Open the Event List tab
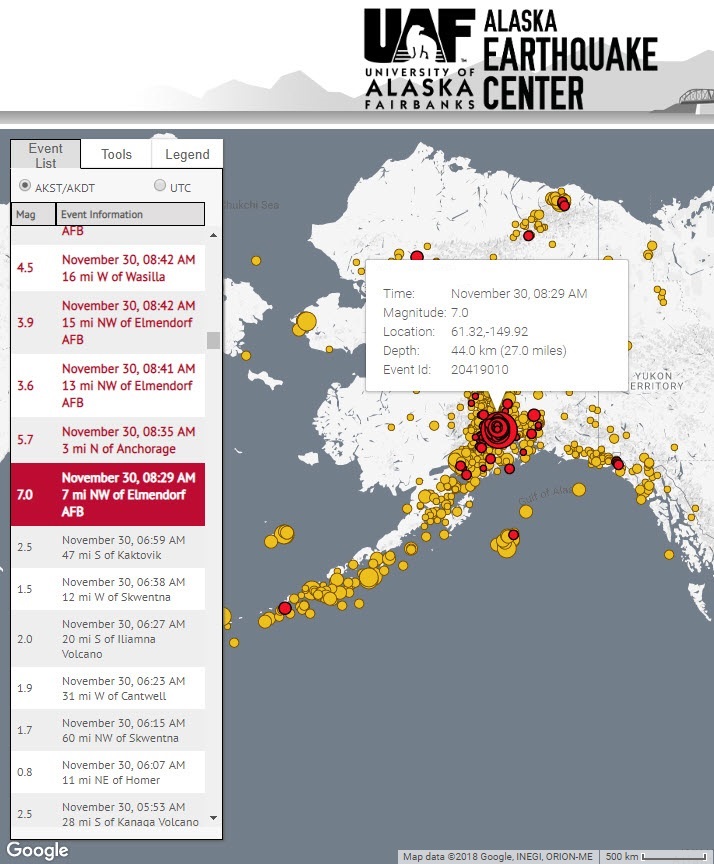Image resolution: width=714 pixels, height=864 pixels. [x=46, y=154]
